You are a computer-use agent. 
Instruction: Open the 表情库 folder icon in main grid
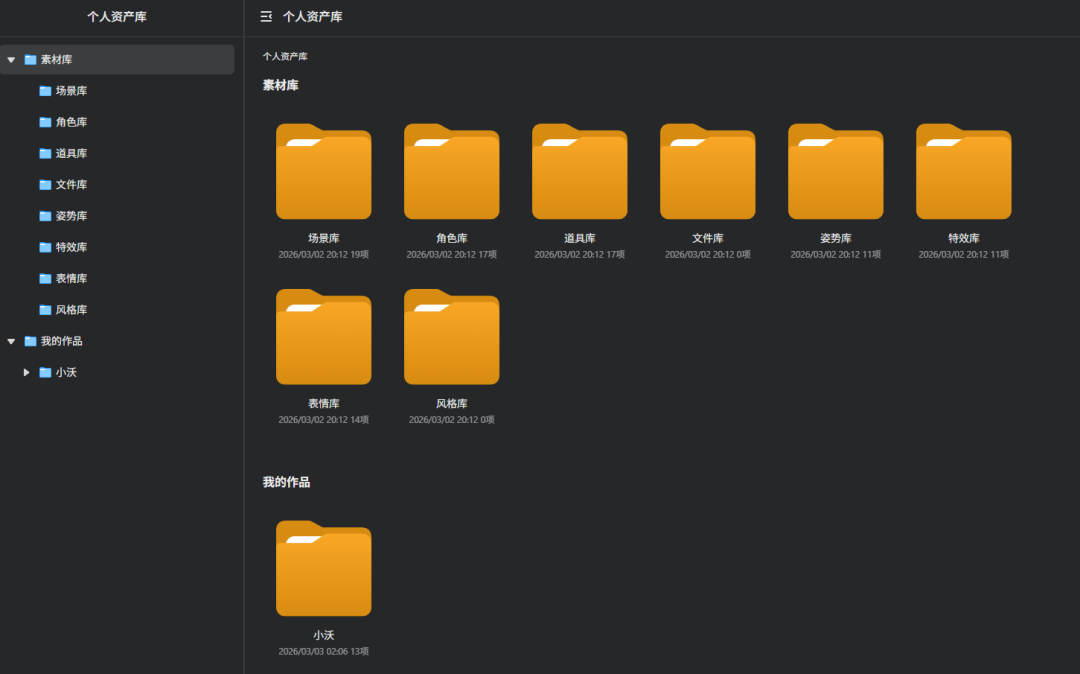[x=324, y=337]
